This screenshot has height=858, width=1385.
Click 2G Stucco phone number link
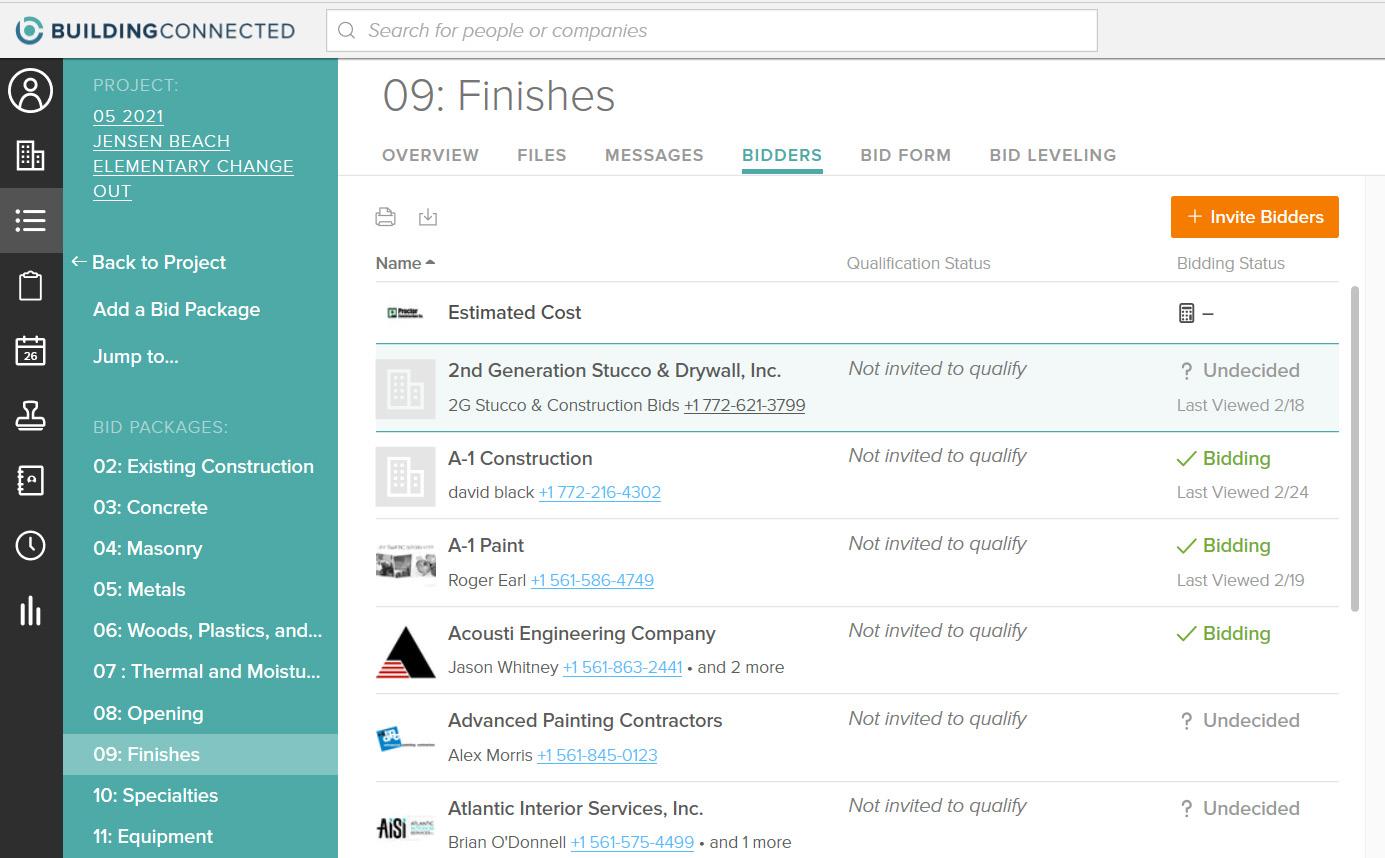(x=745, y=405)
